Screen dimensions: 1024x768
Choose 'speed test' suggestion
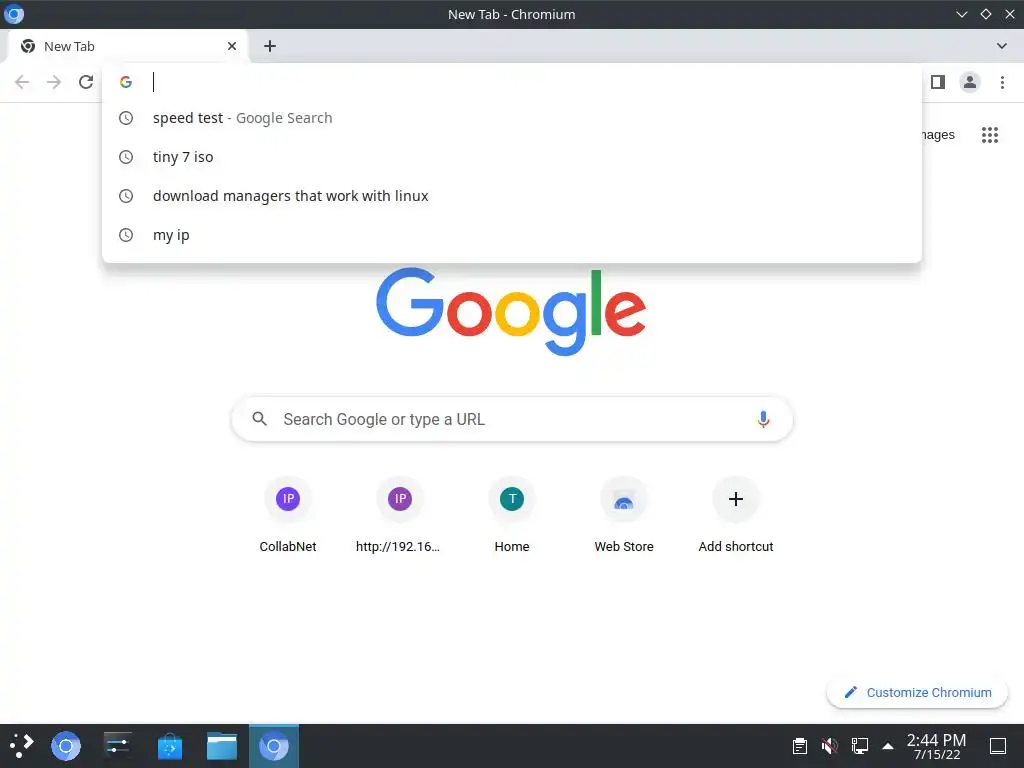coord(512,118)
